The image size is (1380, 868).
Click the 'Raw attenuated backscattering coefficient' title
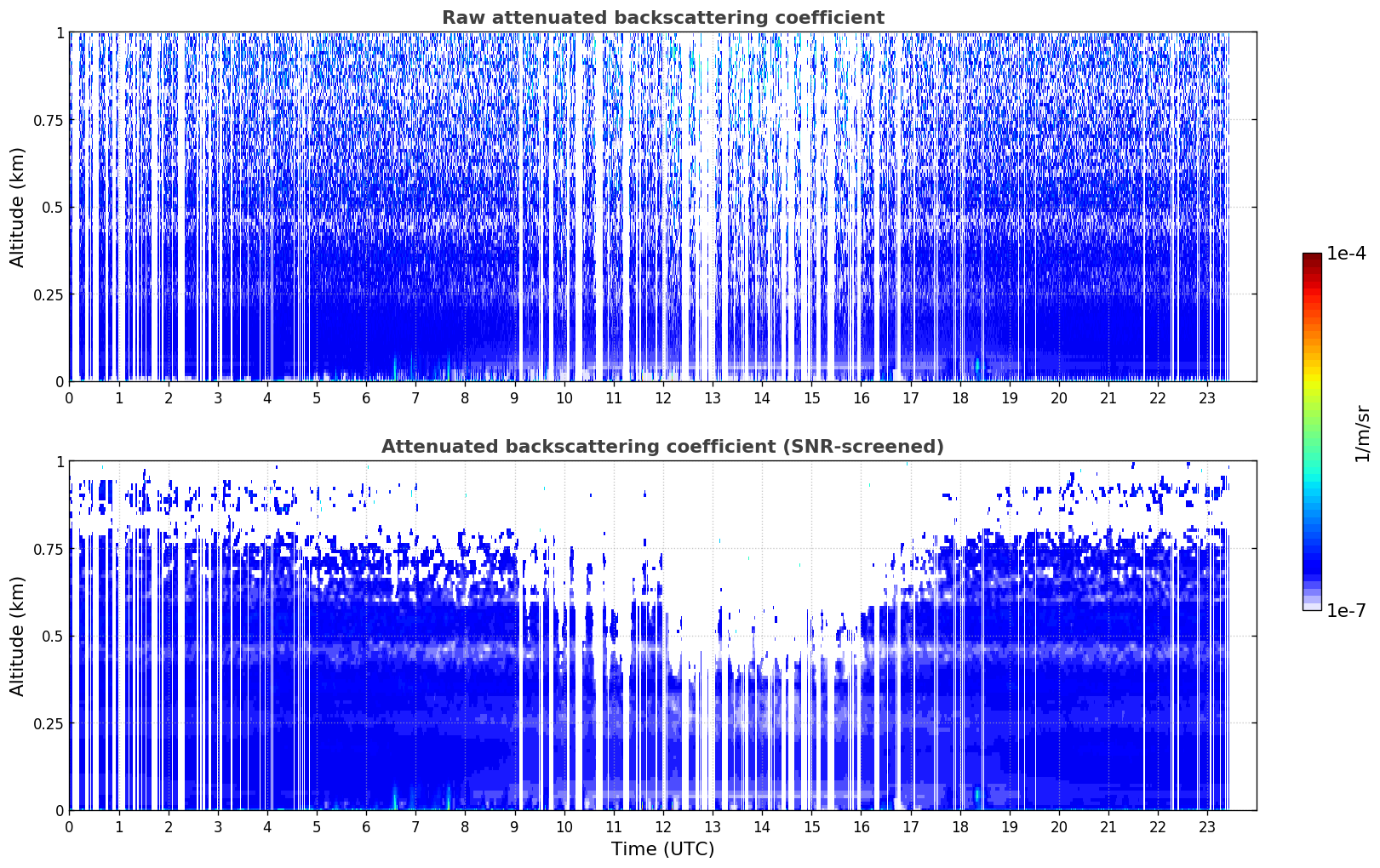[662, 18]
